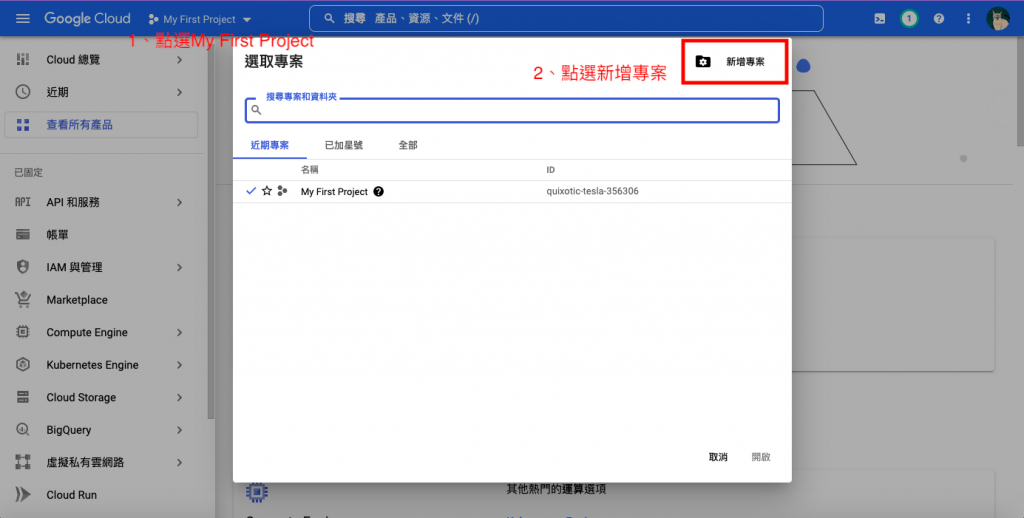Image resolution: width=1024 pixels, height=518 pixels.
Task: Click the 新增專案 new project button
Action: (x=735, y=61)
